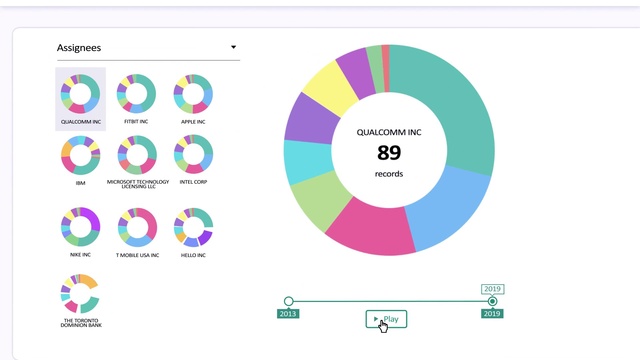Screen dimensions: 640x360
Task: Click the Play button under the timeline
Action: point(386,319)
